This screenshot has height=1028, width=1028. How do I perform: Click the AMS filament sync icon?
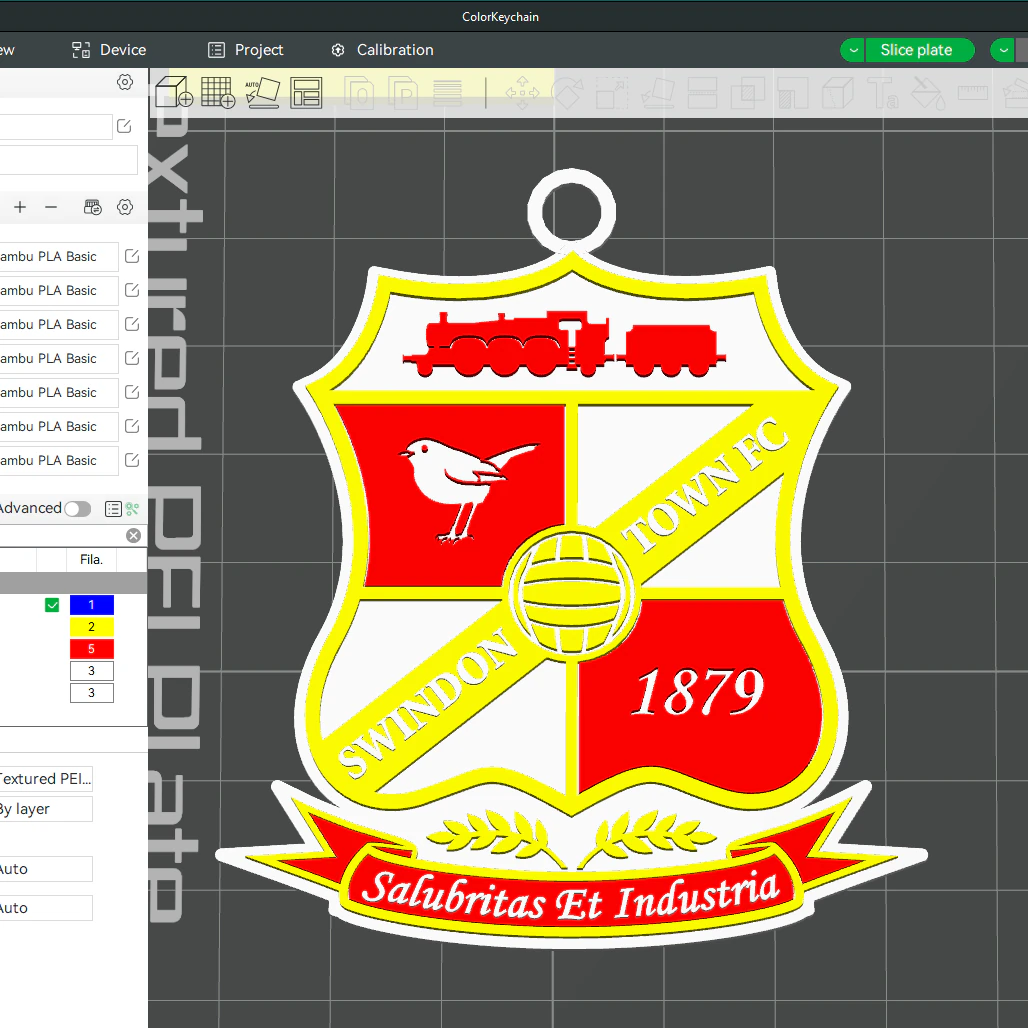[x=92, y=207]
